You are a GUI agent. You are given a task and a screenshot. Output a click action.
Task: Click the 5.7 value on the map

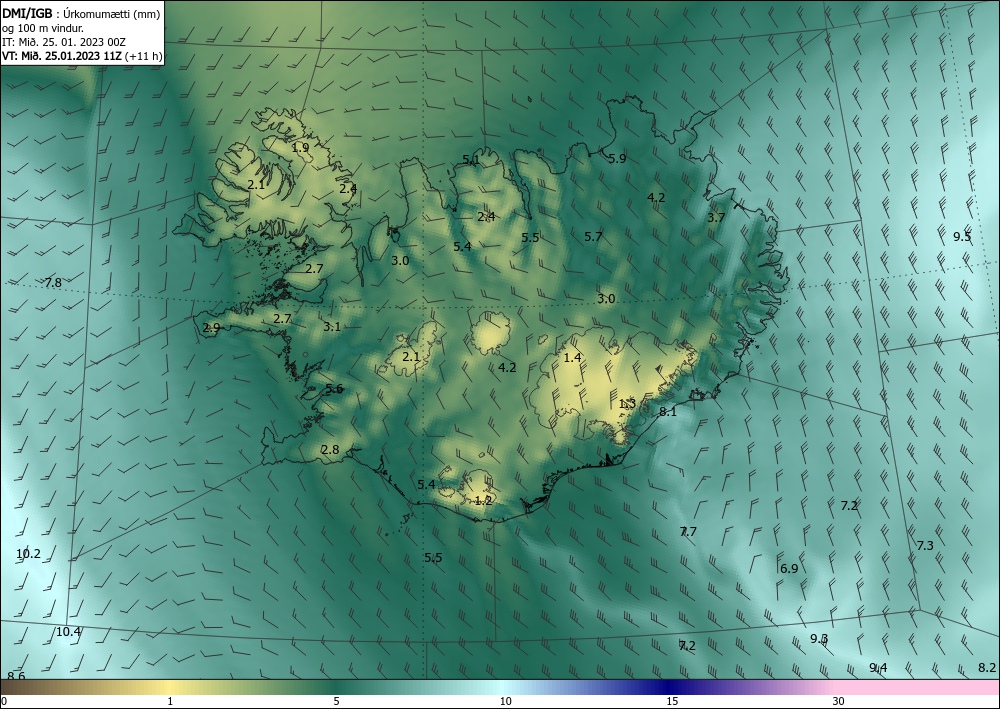tap(593, 237)
